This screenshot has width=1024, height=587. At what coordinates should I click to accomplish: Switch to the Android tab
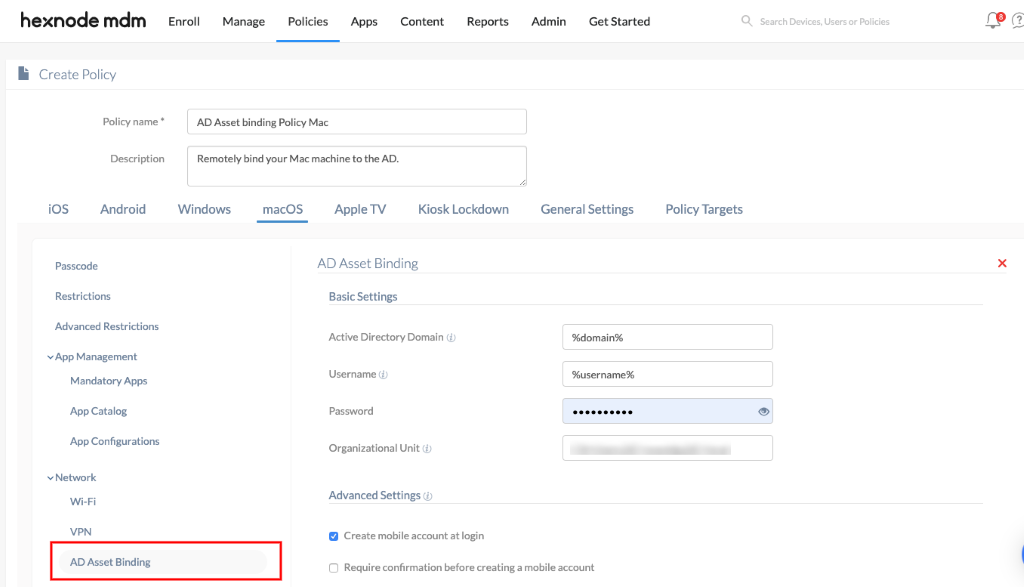pos(123,209)
